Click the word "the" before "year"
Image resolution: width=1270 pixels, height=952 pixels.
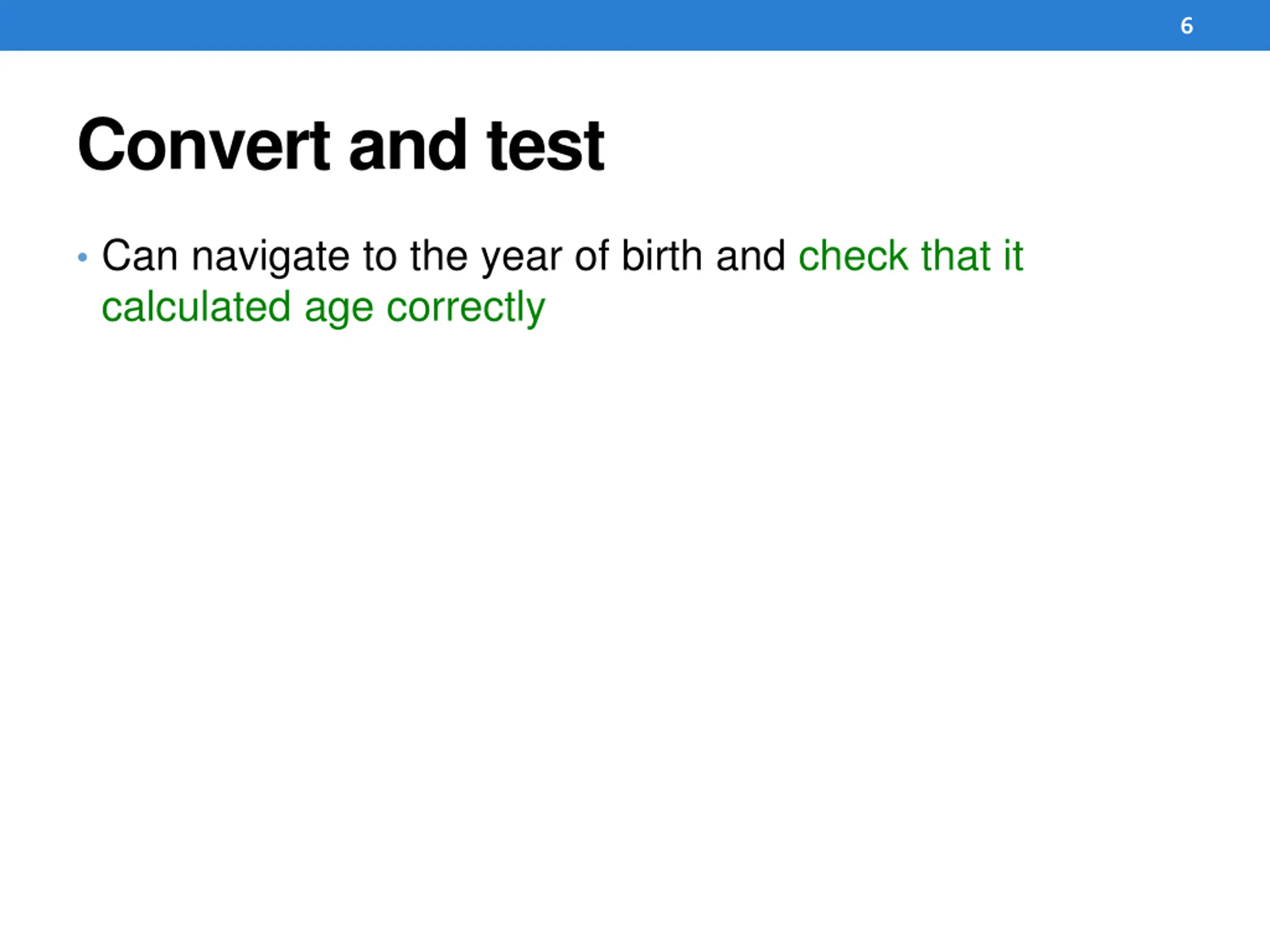coord(439,255)
